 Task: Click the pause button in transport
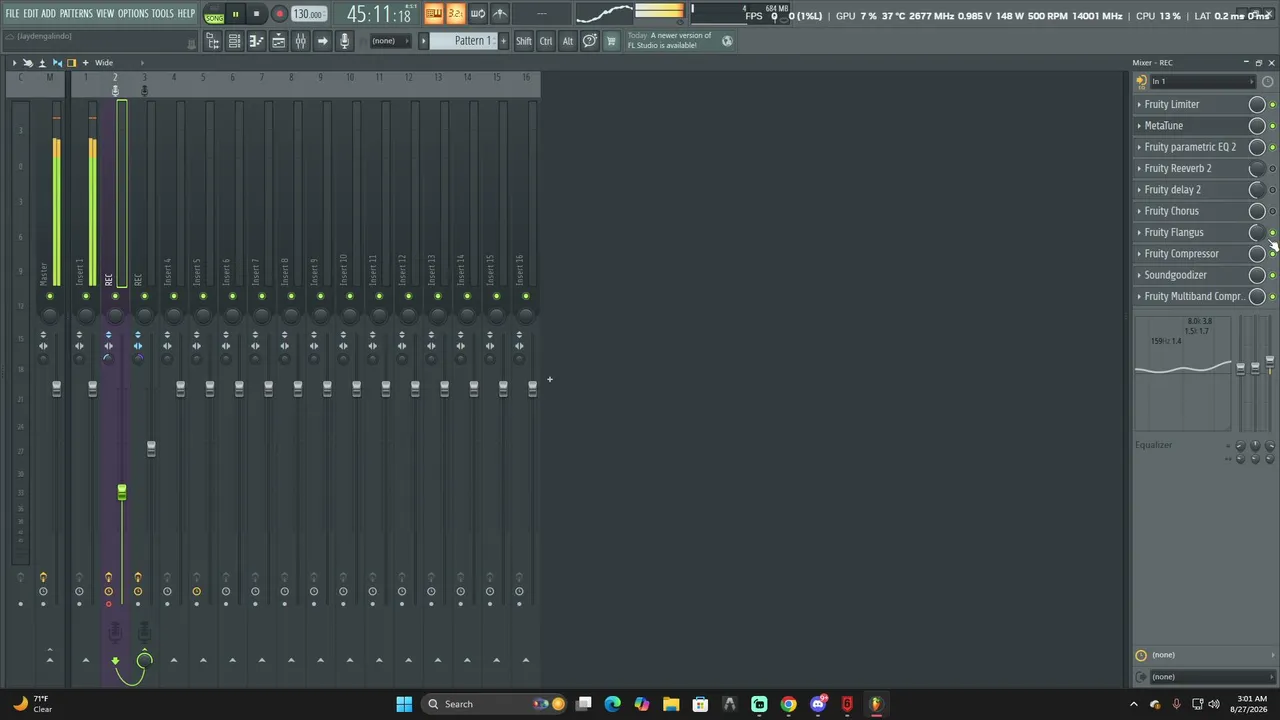(x=235, y=14)
